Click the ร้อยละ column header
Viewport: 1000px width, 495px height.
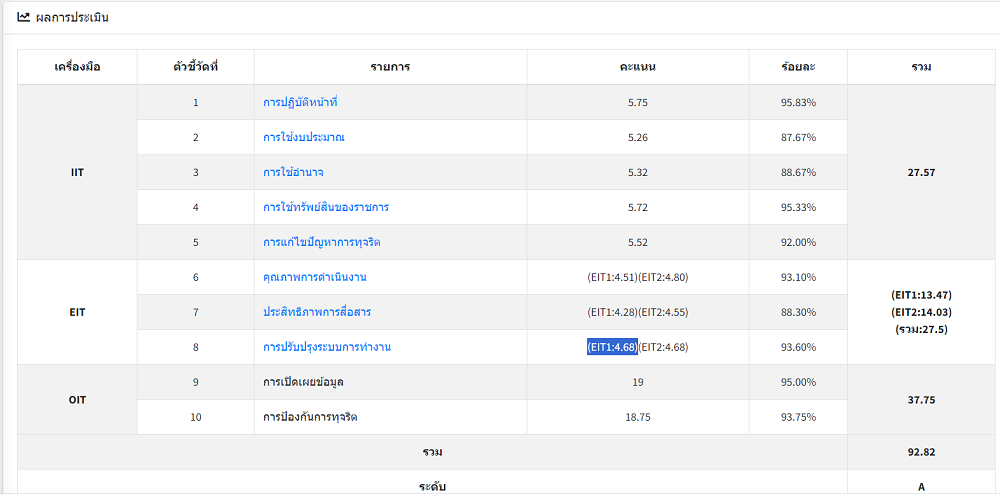[x=798, y=67]
